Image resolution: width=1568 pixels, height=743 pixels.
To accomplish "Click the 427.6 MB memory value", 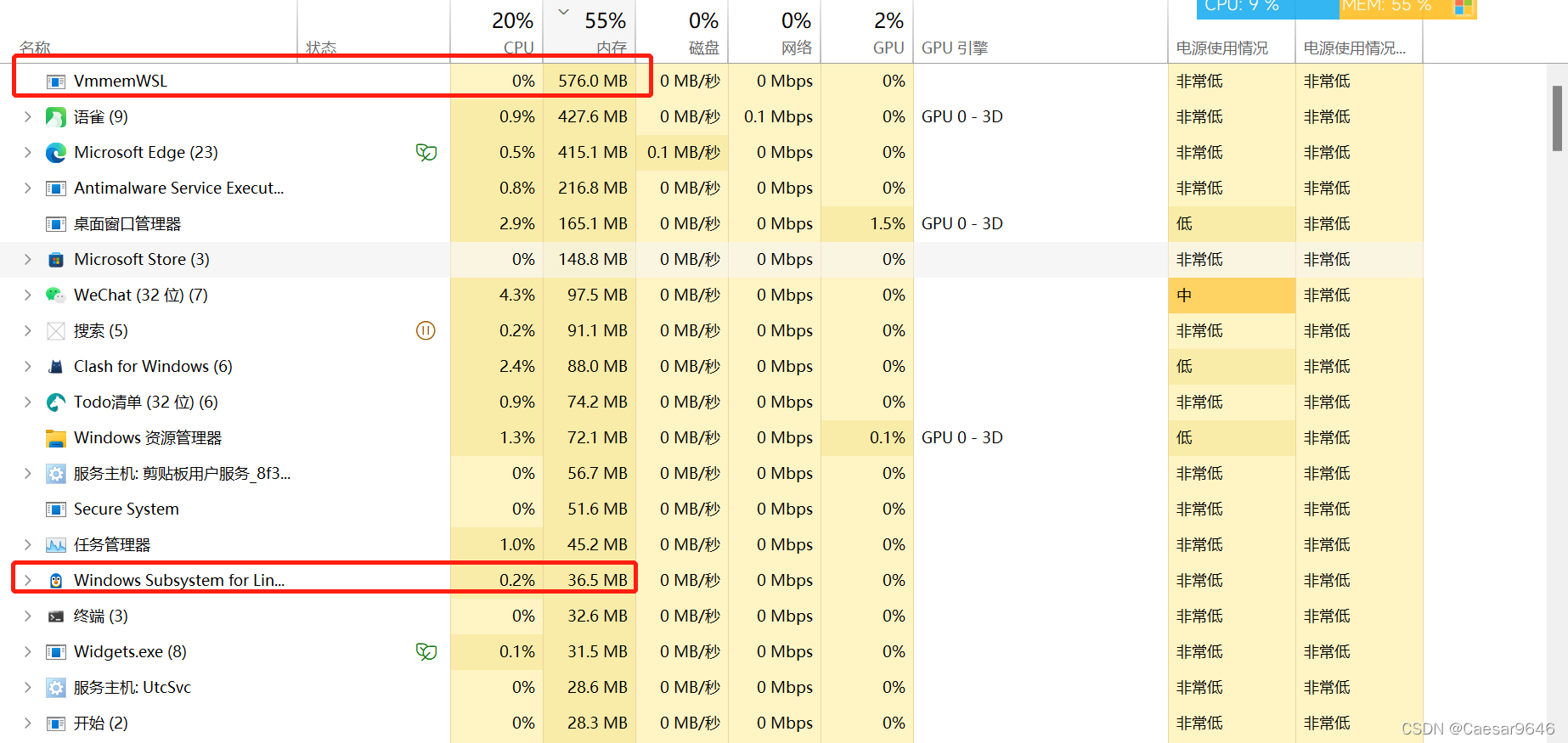I will point(593,116).
